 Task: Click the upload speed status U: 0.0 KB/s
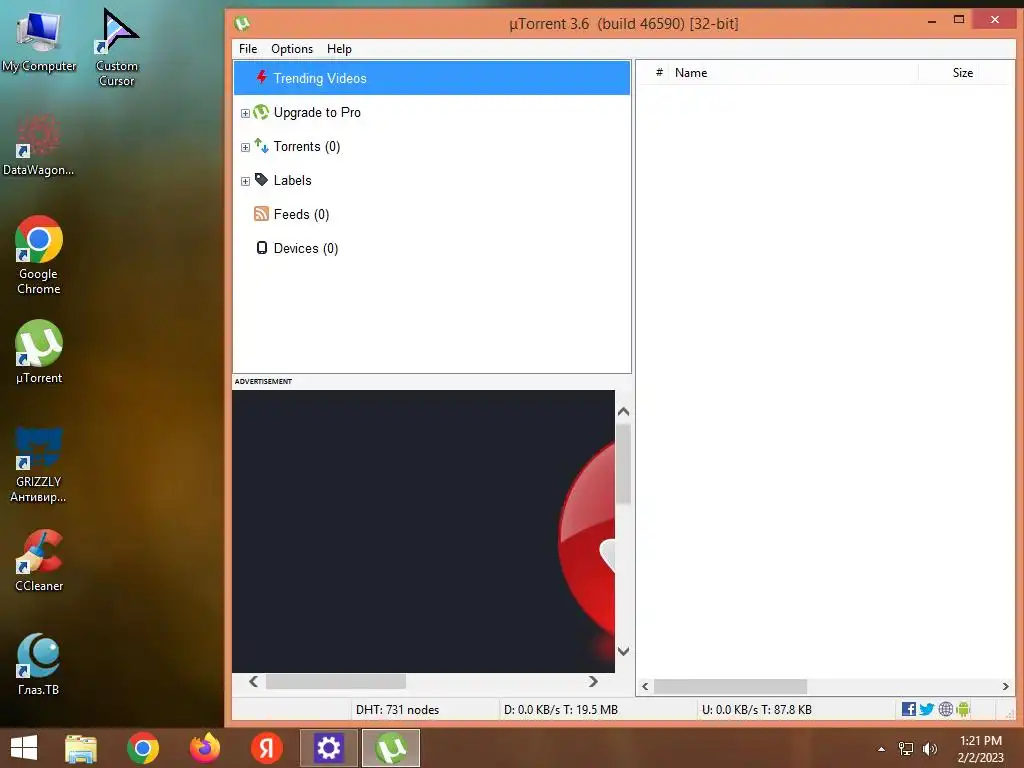point(756,709)
